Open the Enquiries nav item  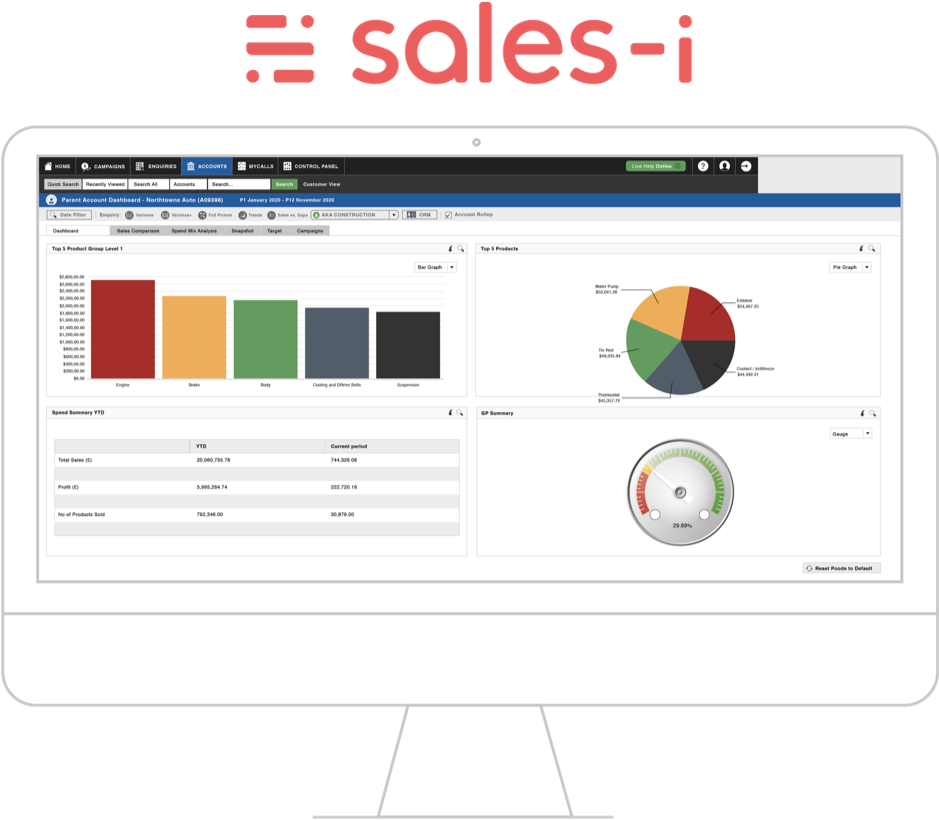click(156, 166)
